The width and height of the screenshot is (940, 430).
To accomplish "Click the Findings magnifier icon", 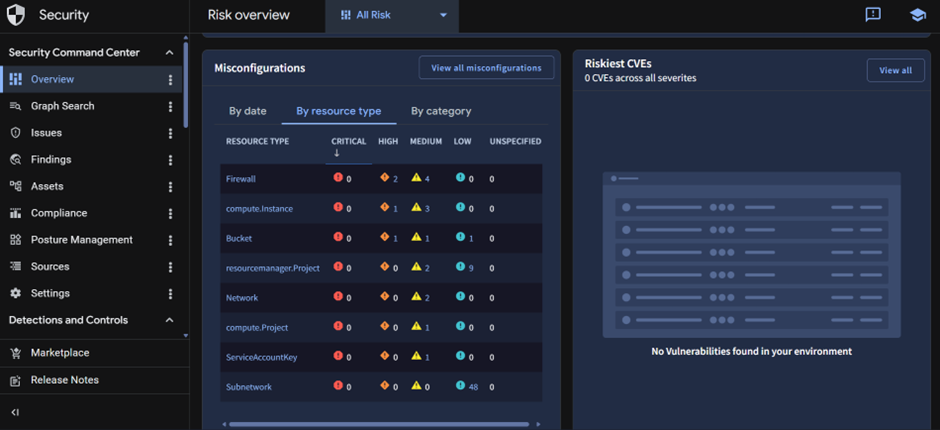I will [16, 160].
